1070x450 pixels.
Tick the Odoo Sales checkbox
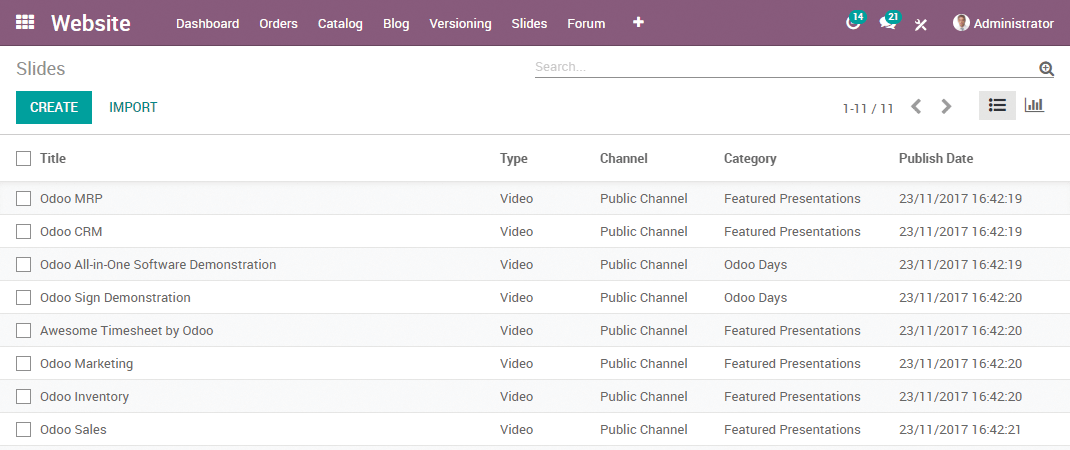pyautogui.click(x=24, y=430)
